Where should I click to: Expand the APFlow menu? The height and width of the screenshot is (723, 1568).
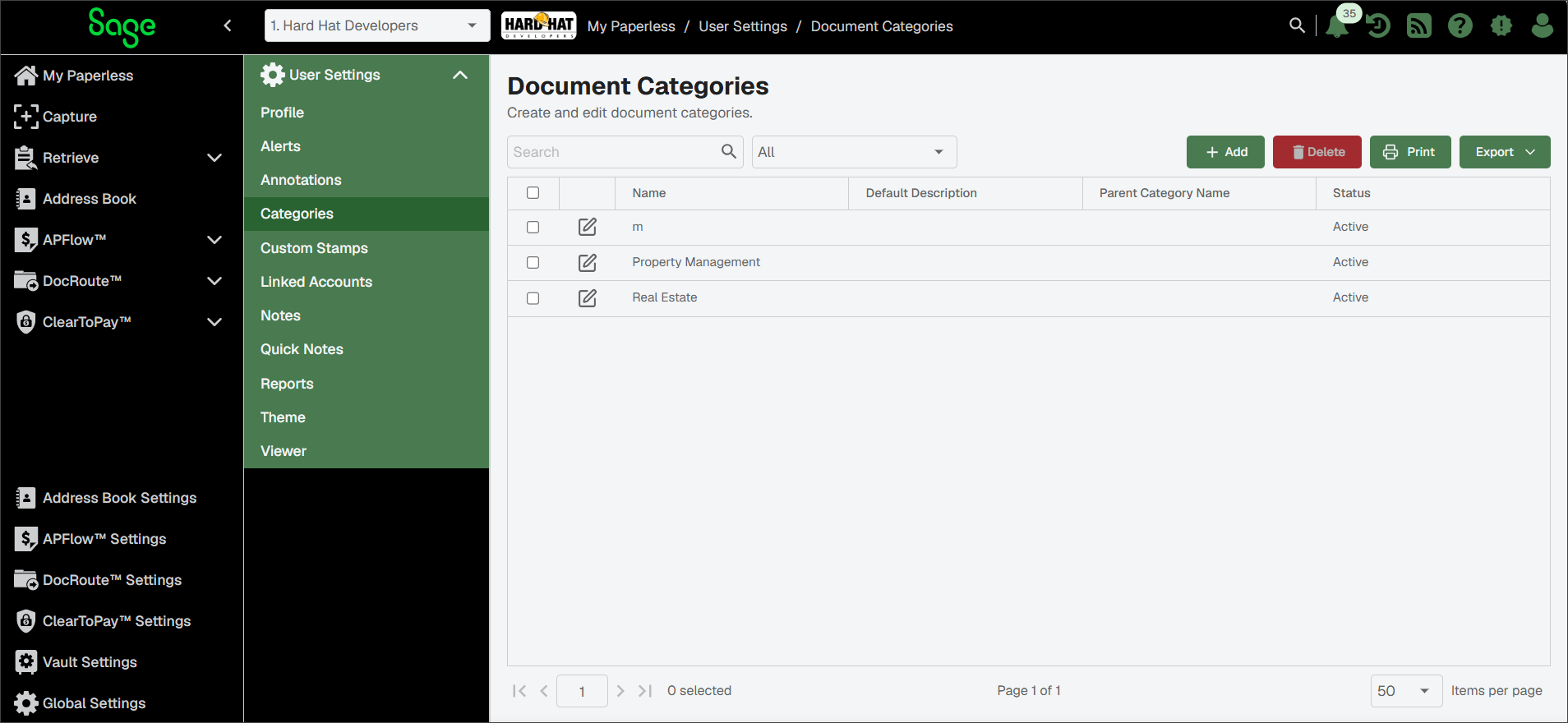[214, 240]
